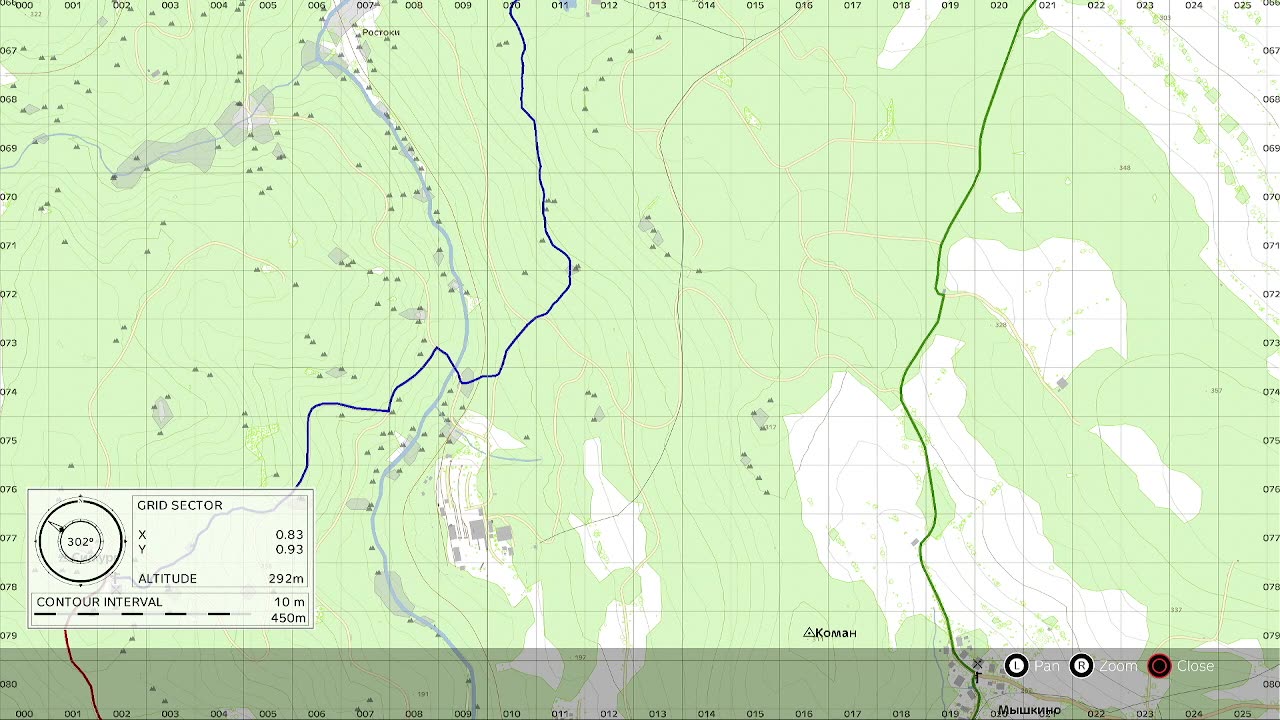The width and height of the screenshot is (1280, 720).
Task: Select the Zoom label in bottom bar
Action: [1118, 666]
